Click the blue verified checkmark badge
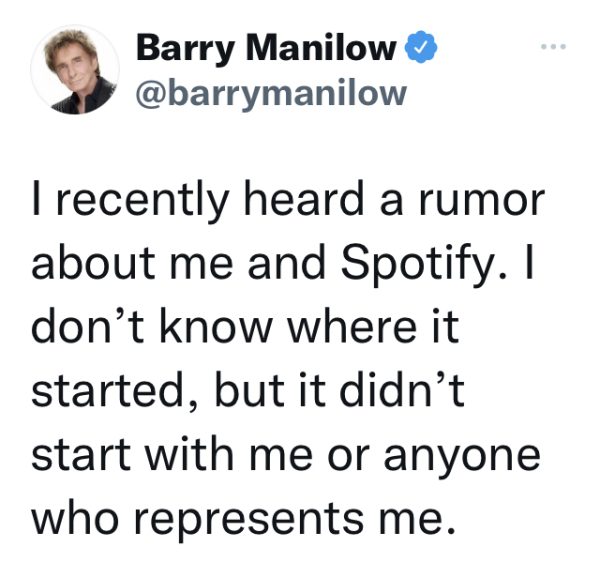 [421, 47]
